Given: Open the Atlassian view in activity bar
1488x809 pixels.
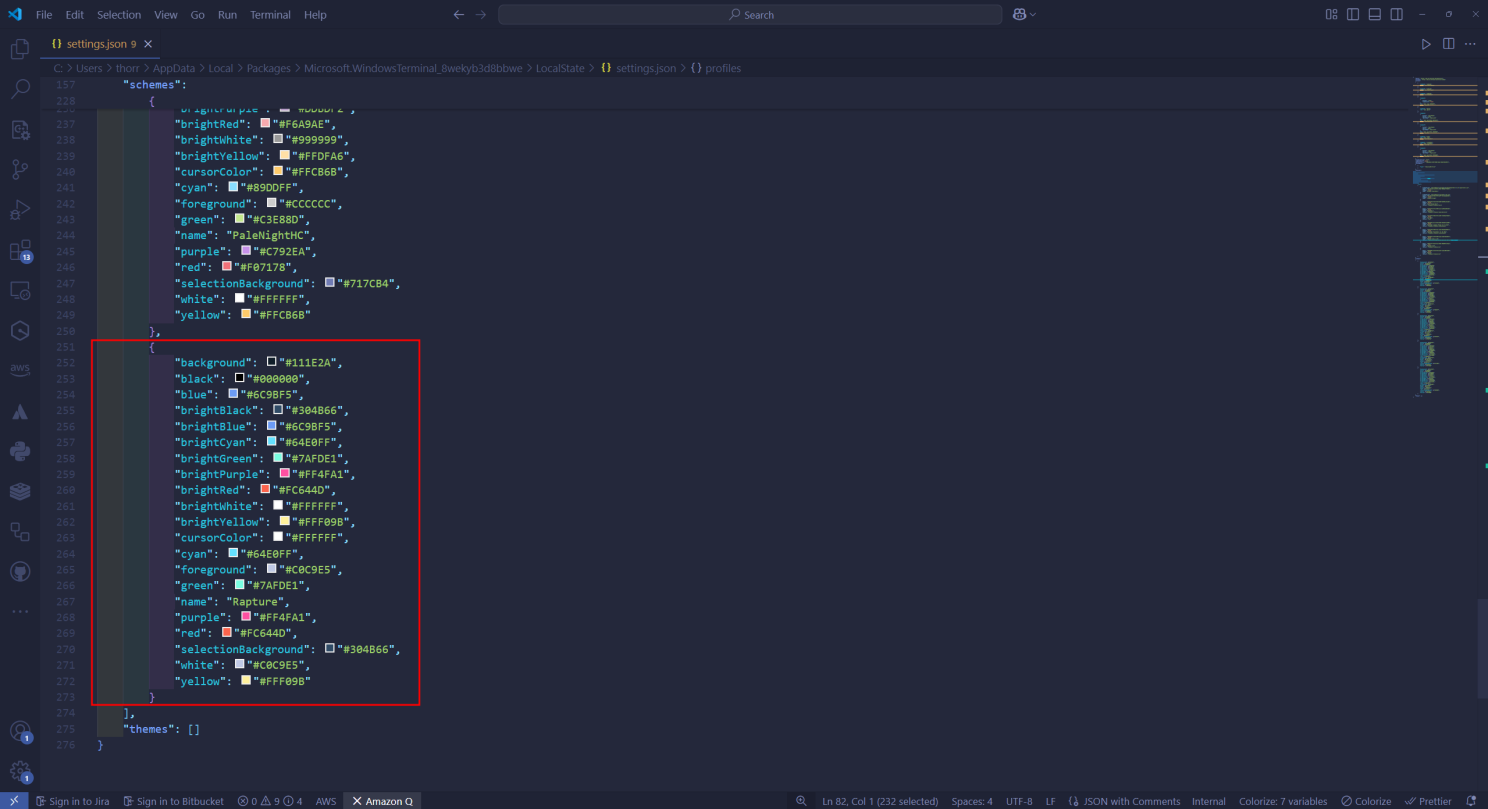Looking at the screenshot, I should (20, 411).
